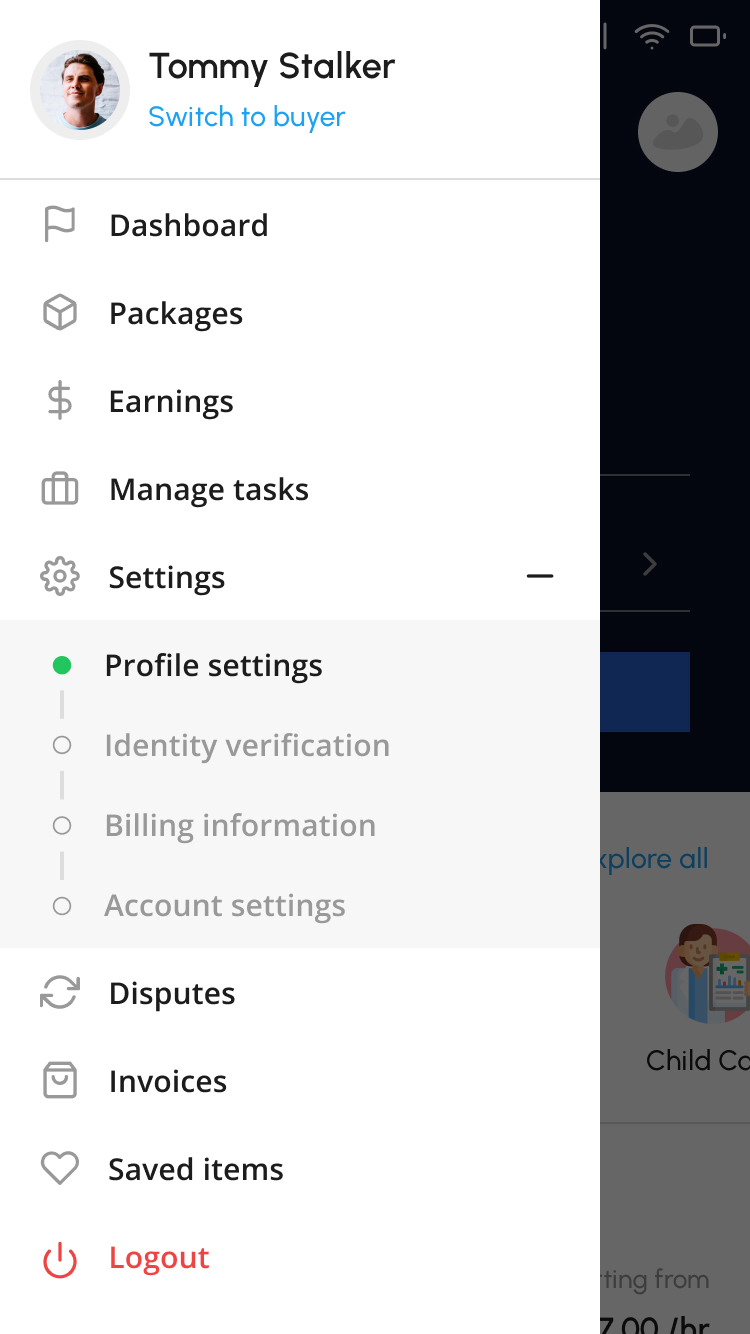Click the Switch to buyer link
This screenshot has height=1334, width=750.
[x=246, y=117]
